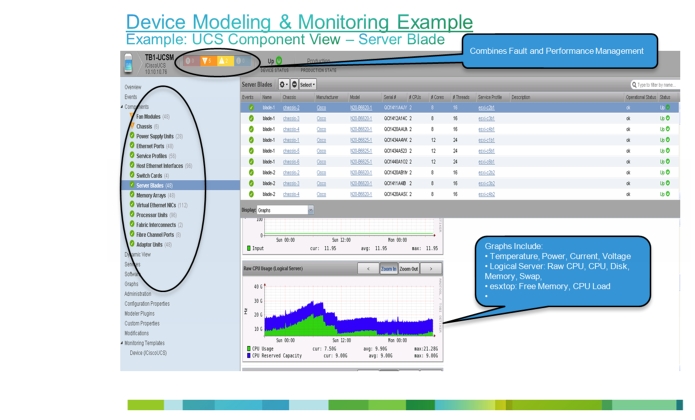Image resolution: width=695 pixels, height=420 pixels.
Task: Open the Display Graphs combo box
Action: coord(285,210)
